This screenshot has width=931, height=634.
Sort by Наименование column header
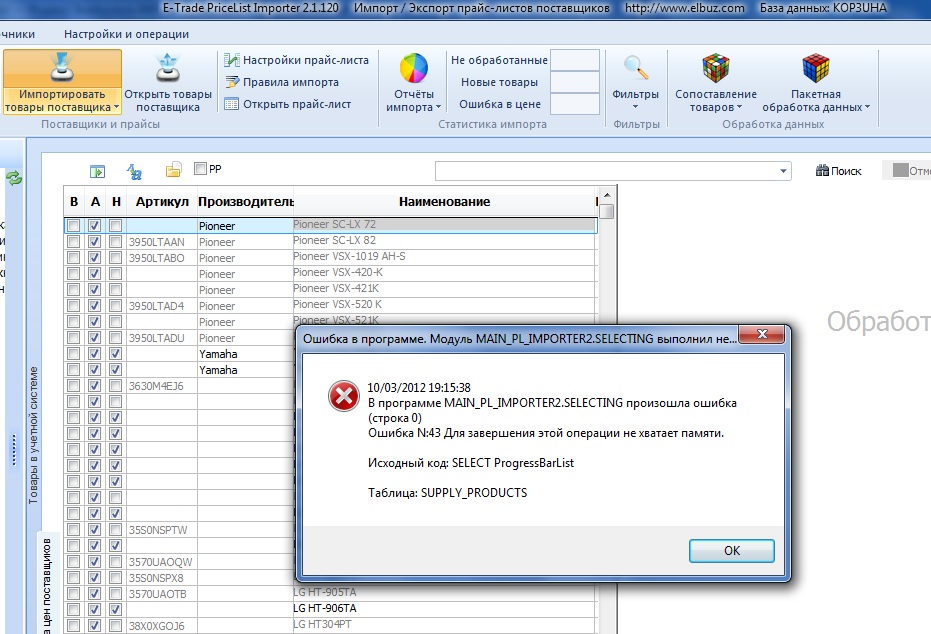(x=444, y=202)
